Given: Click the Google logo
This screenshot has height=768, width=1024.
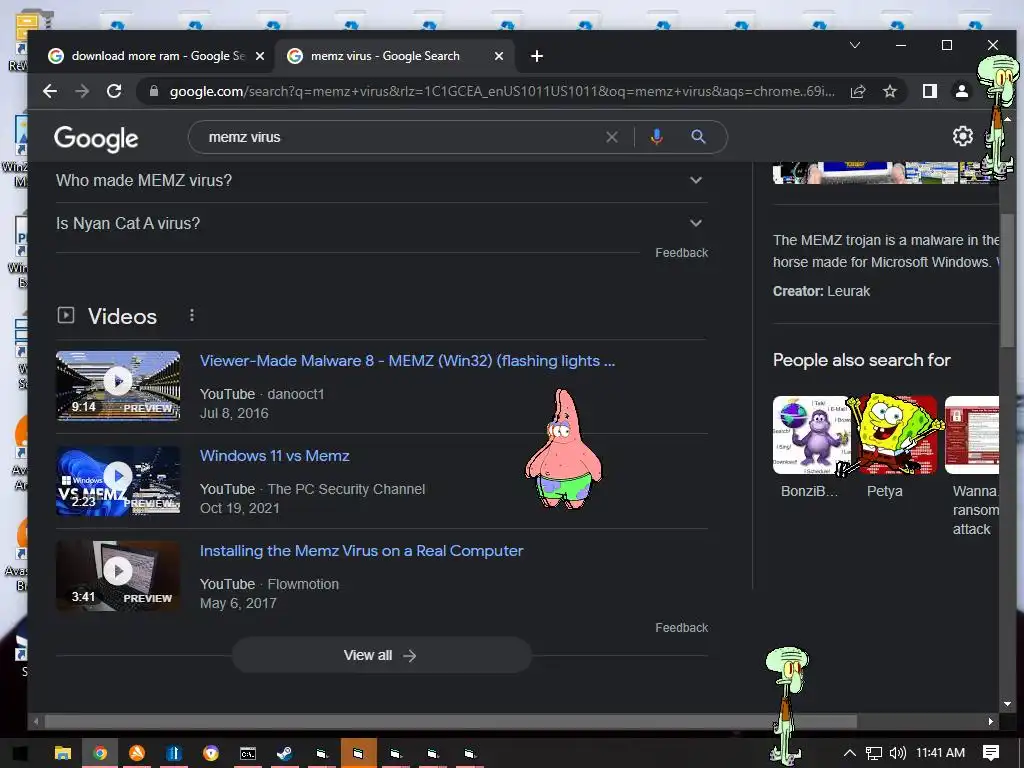Looking at the screenshot, I should click(96, 138).
